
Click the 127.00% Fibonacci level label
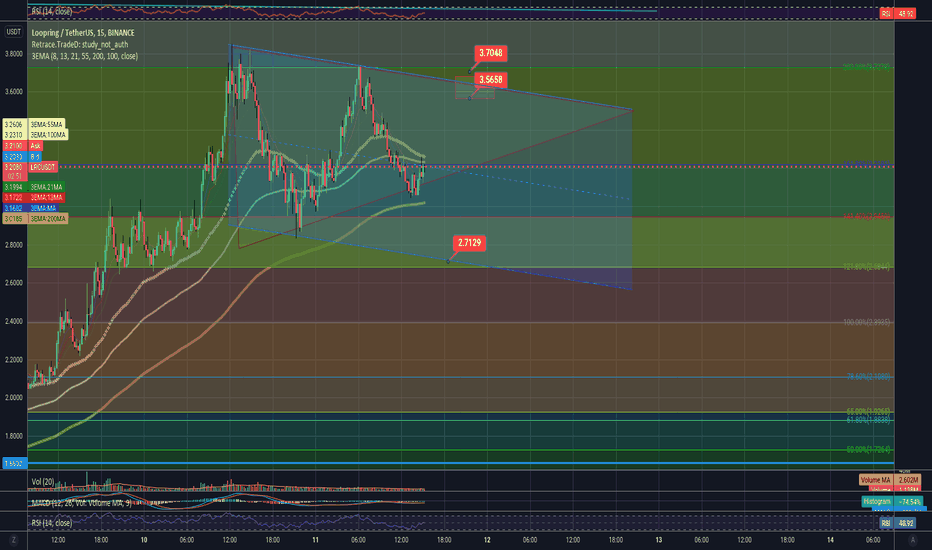pos(867,267)
